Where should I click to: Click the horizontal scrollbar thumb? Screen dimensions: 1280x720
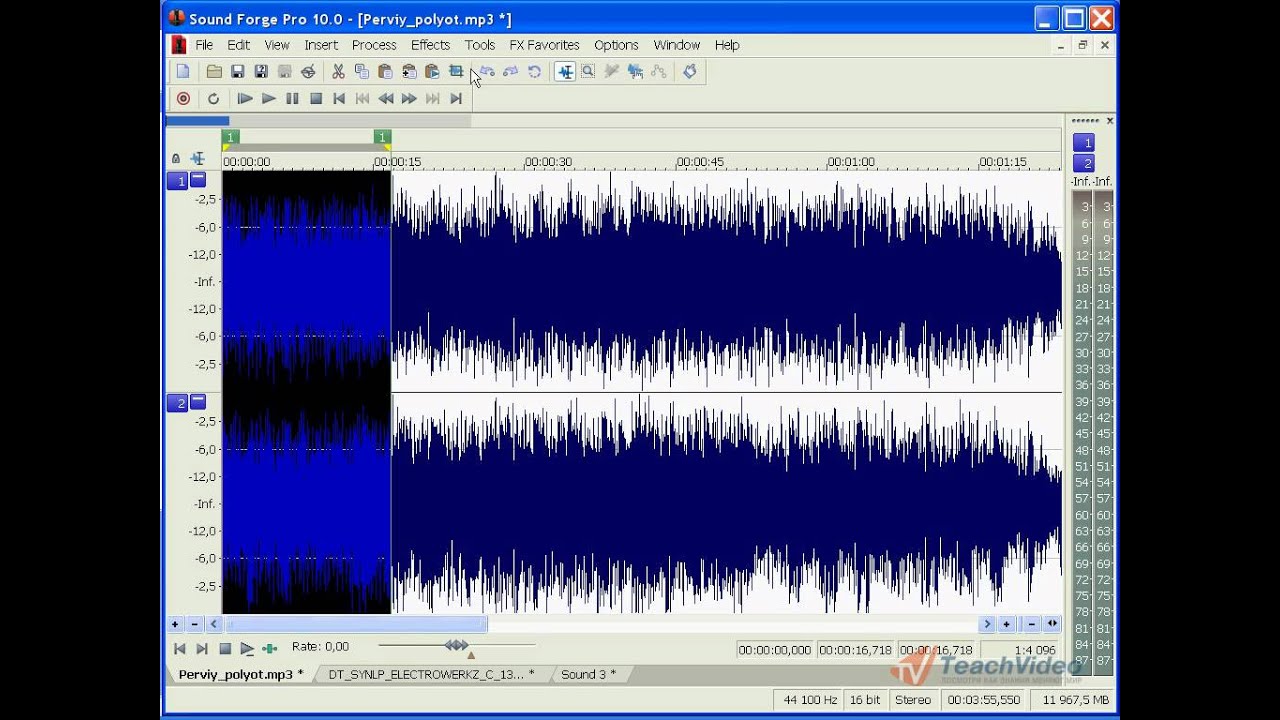point(356,624)
